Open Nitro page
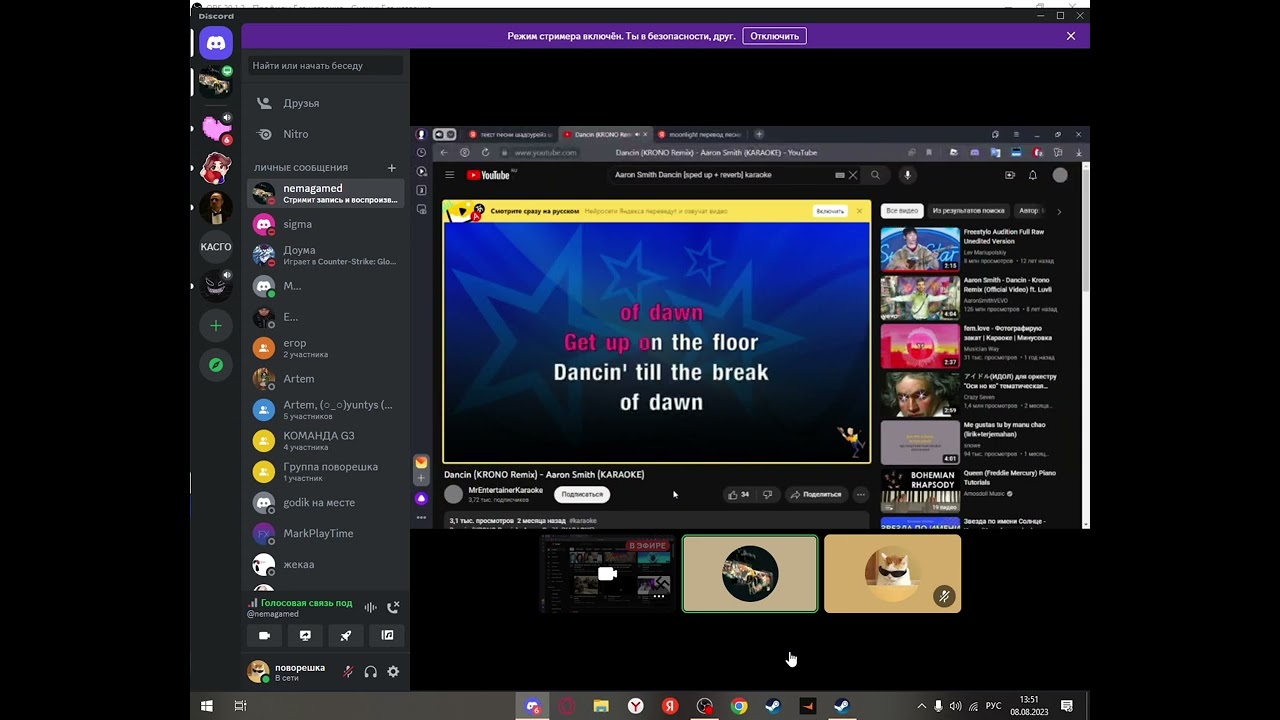 coord(326,134)
